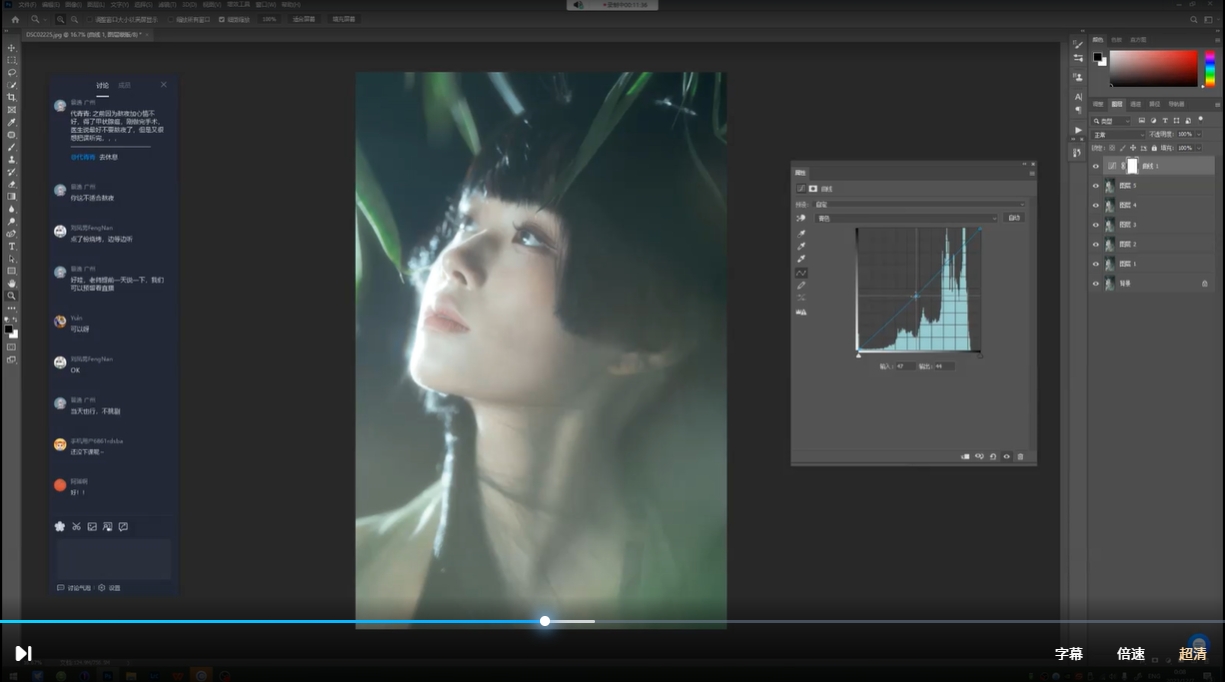Viewport: 1225px width, 682px height.
Task: Click the trash icon in the curves panel
Action: point(1020,456)
